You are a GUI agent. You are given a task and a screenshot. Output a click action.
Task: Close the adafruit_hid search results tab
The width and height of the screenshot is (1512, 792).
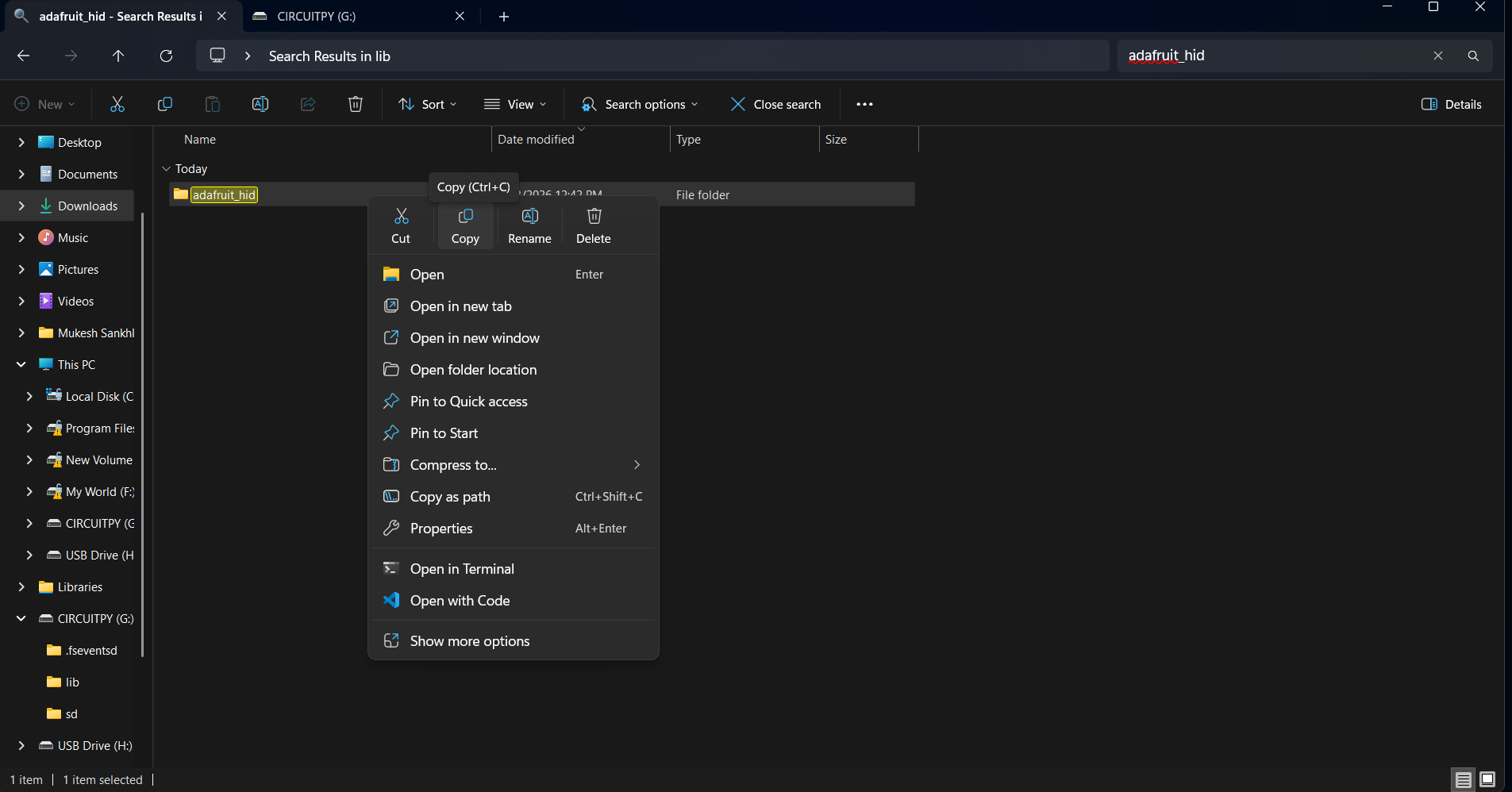click(221, 16)
